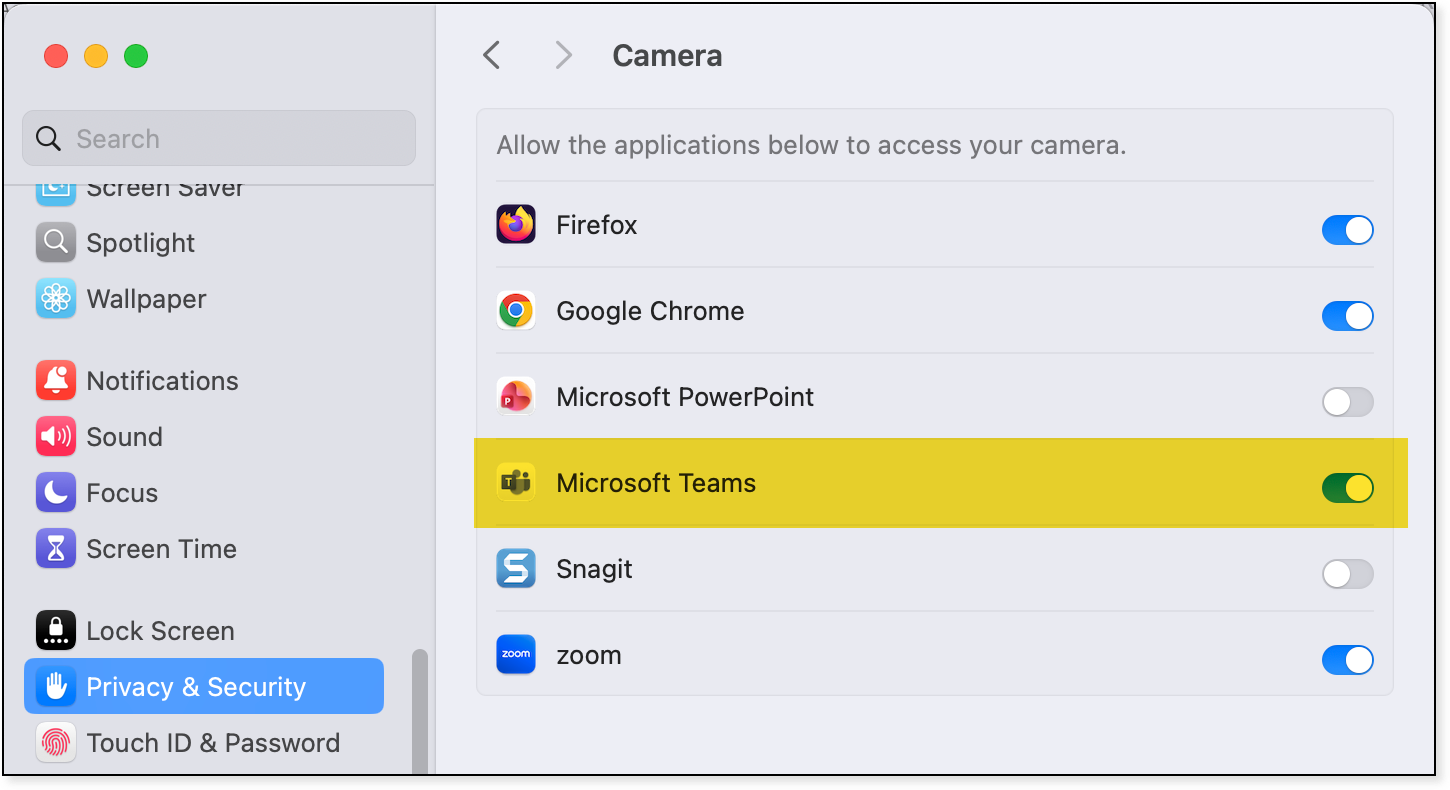Image resolution: width=1450 pixels, height=790 pixels.
Task: Open Focus using the moon icon
Action: (56, 493)
